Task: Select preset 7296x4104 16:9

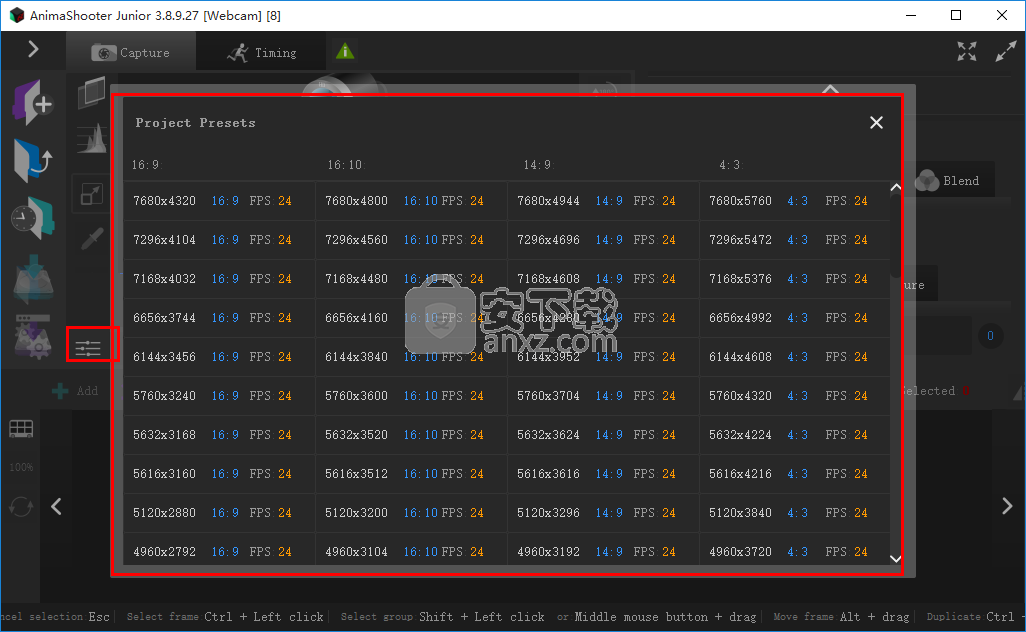Action: click(219, 239)
